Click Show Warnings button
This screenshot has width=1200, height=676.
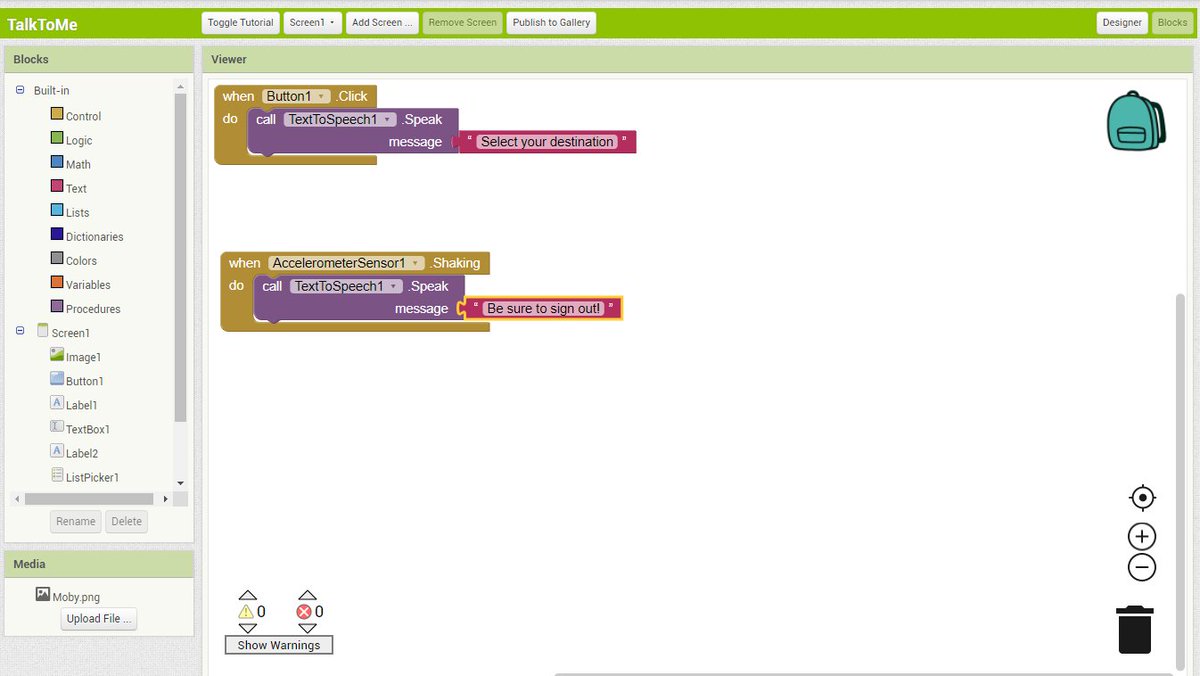point(279,645)
